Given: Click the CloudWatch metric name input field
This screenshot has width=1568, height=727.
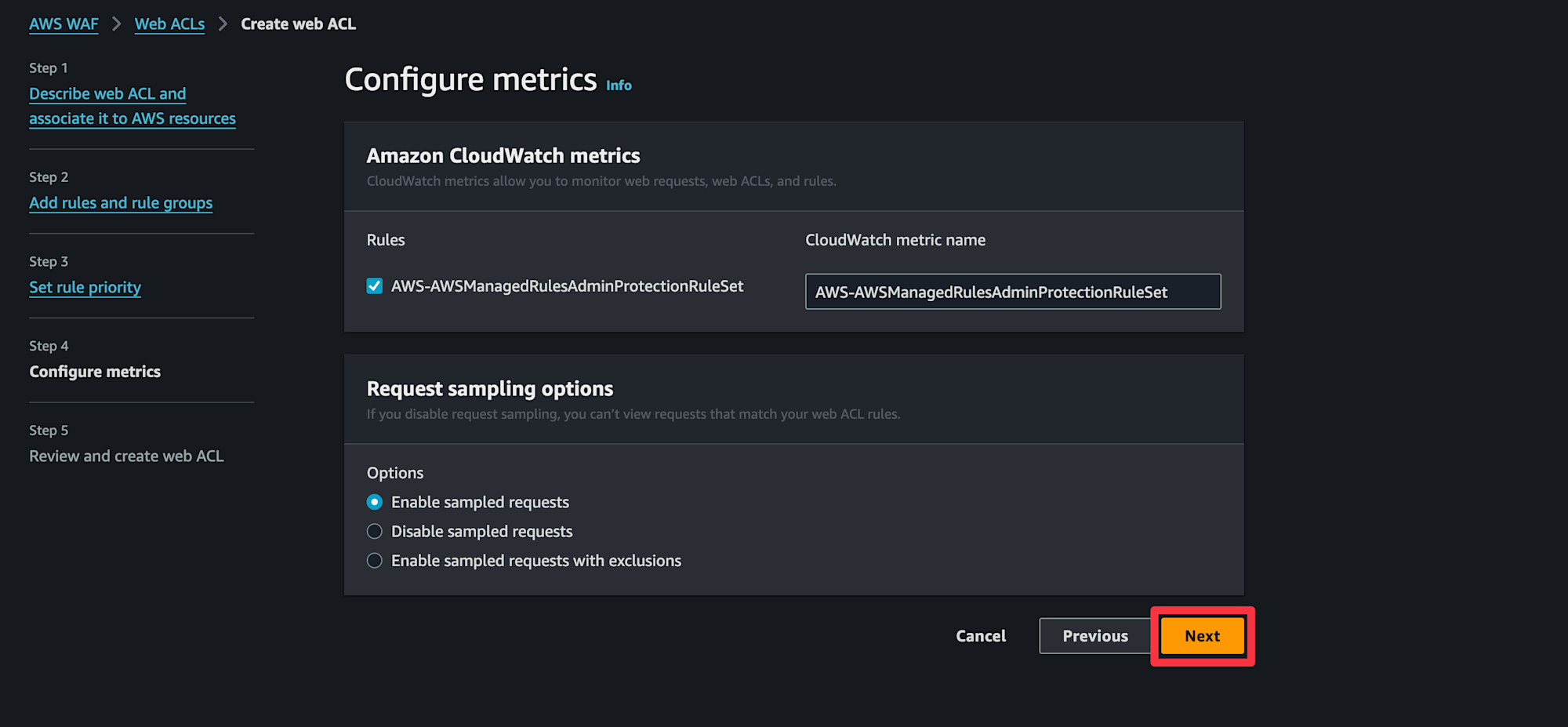Looking at the screenshot, I should (x=1013, y=292).
